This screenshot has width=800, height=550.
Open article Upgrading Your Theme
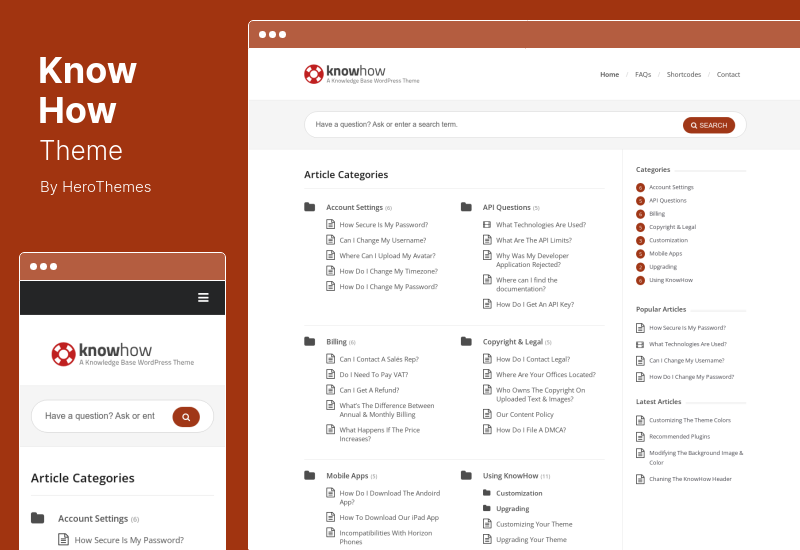click(531, 539)
